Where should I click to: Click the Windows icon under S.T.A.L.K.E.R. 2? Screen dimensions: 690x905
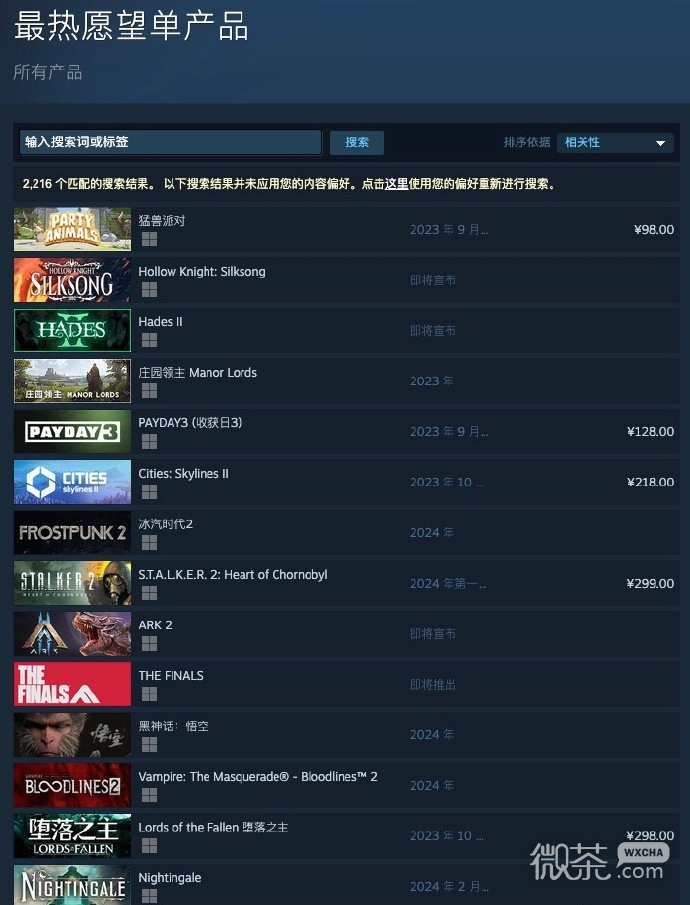[x=150, y=593]
